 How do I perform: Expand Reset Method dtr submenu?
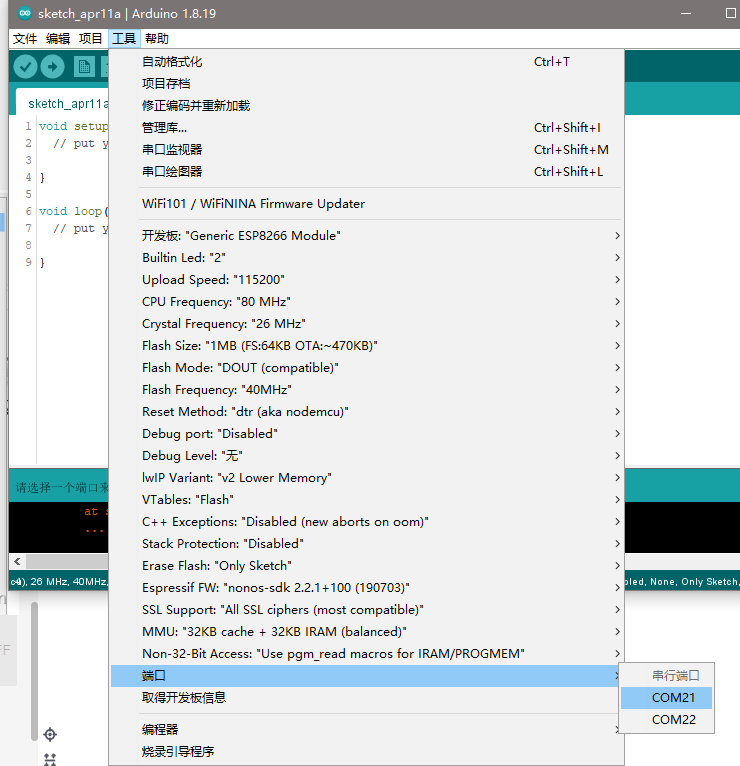click(367, 412)
